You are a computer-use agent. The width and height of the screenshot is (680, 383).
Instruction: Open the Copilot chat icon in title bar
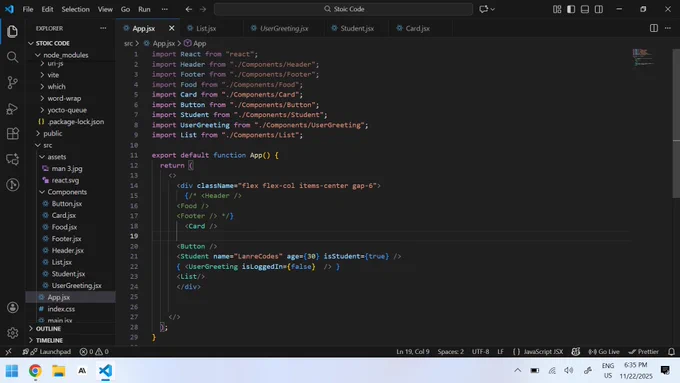coord(484,9)
